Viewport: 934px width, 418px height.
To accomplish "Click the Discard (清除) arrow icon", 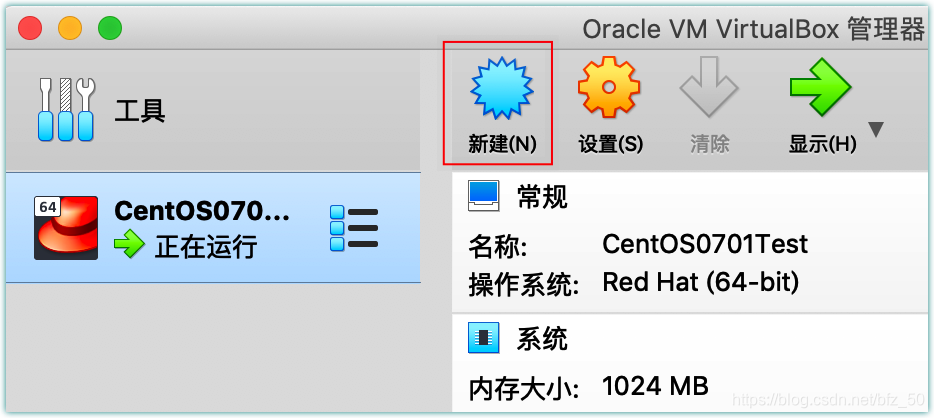I will (709, 87).
